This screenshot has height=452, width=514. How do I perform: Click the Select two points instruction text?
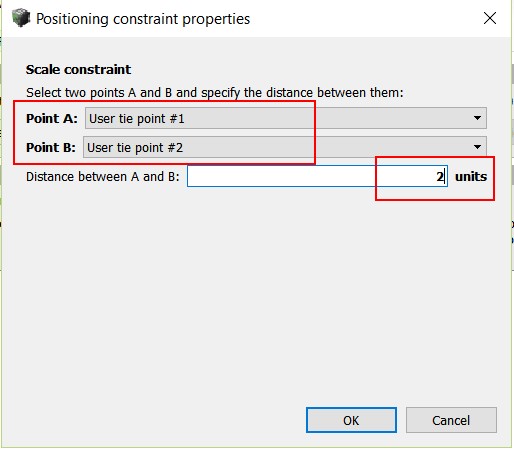215,93
